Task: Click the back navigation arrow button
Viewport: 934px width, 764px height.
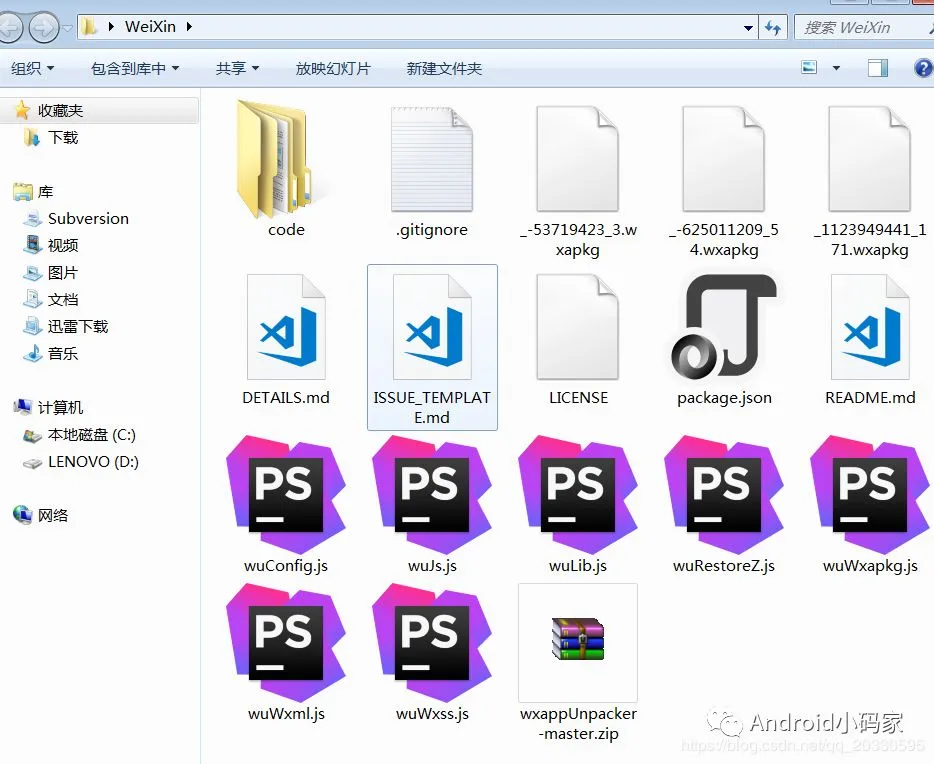Action: [x=11, y=27]
